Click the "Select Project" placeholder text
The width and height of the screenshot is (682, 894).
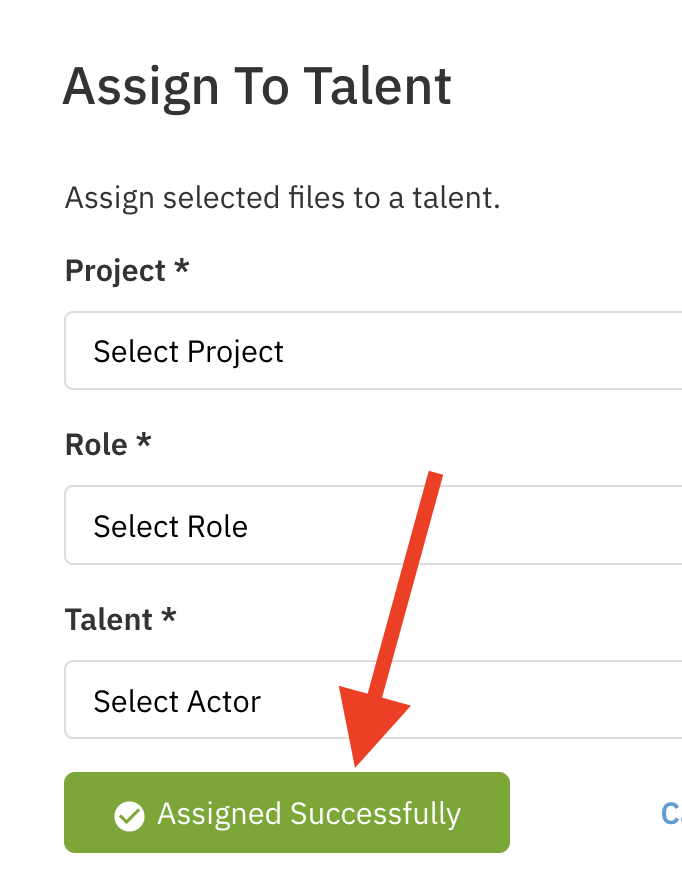point(189,351)
